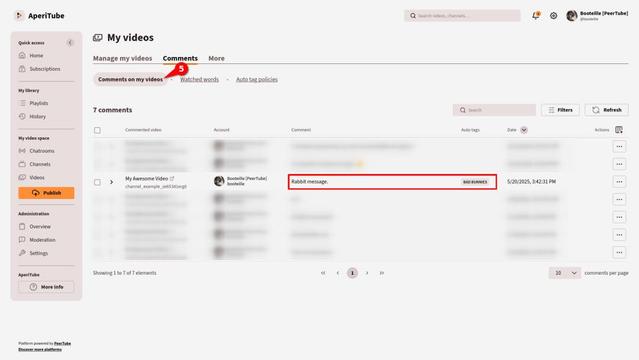
Task: Open the My Awesome Video external link icon
Action: click(172, 179)
